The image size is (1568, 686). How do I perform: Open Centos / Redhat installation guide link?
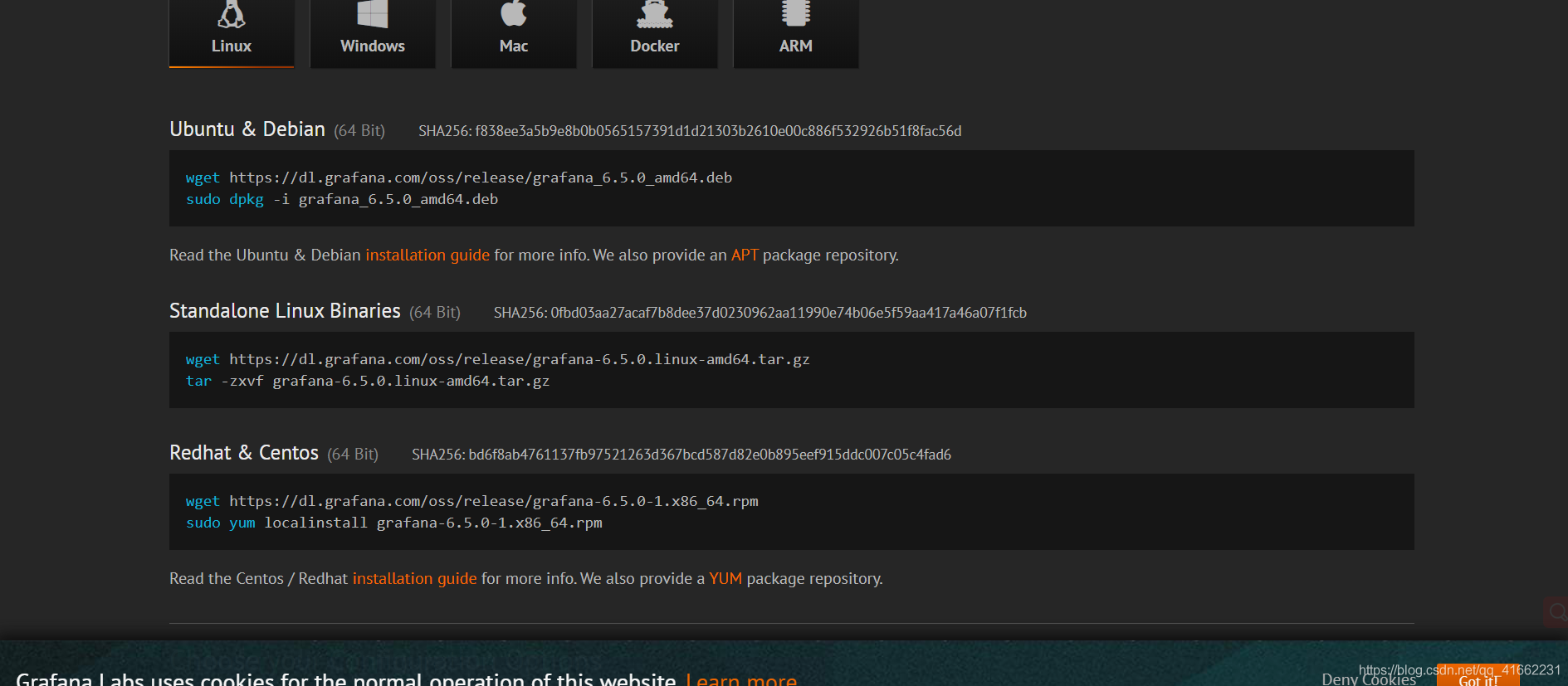(x=415, y=579)
